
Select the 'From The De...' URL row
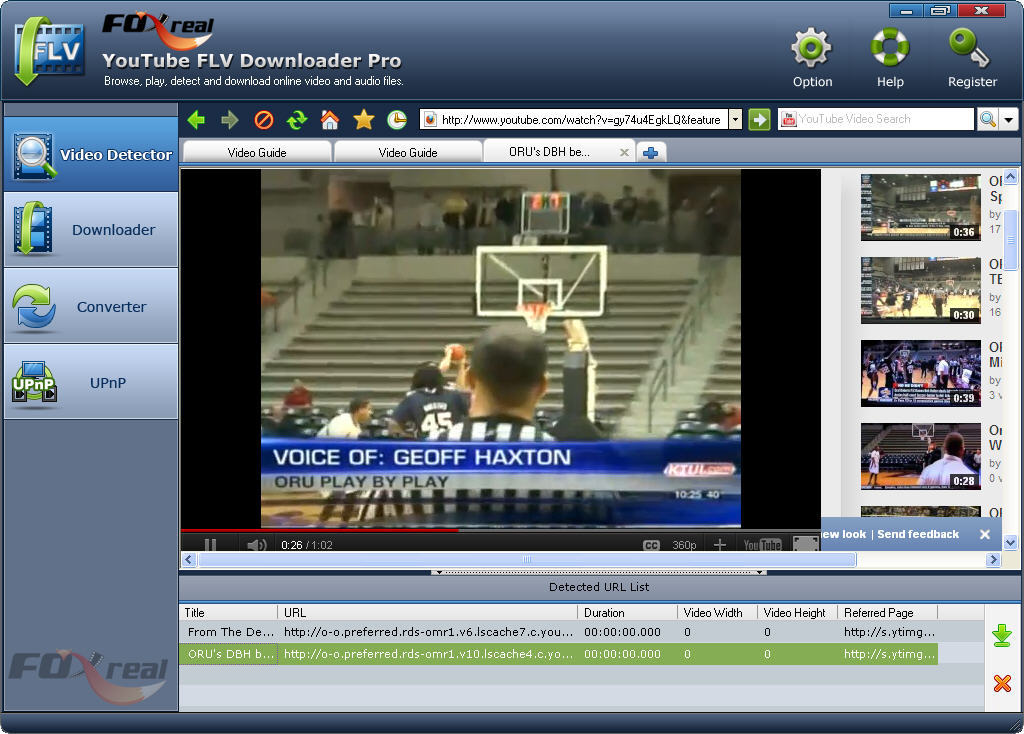[x=558, y=632]
